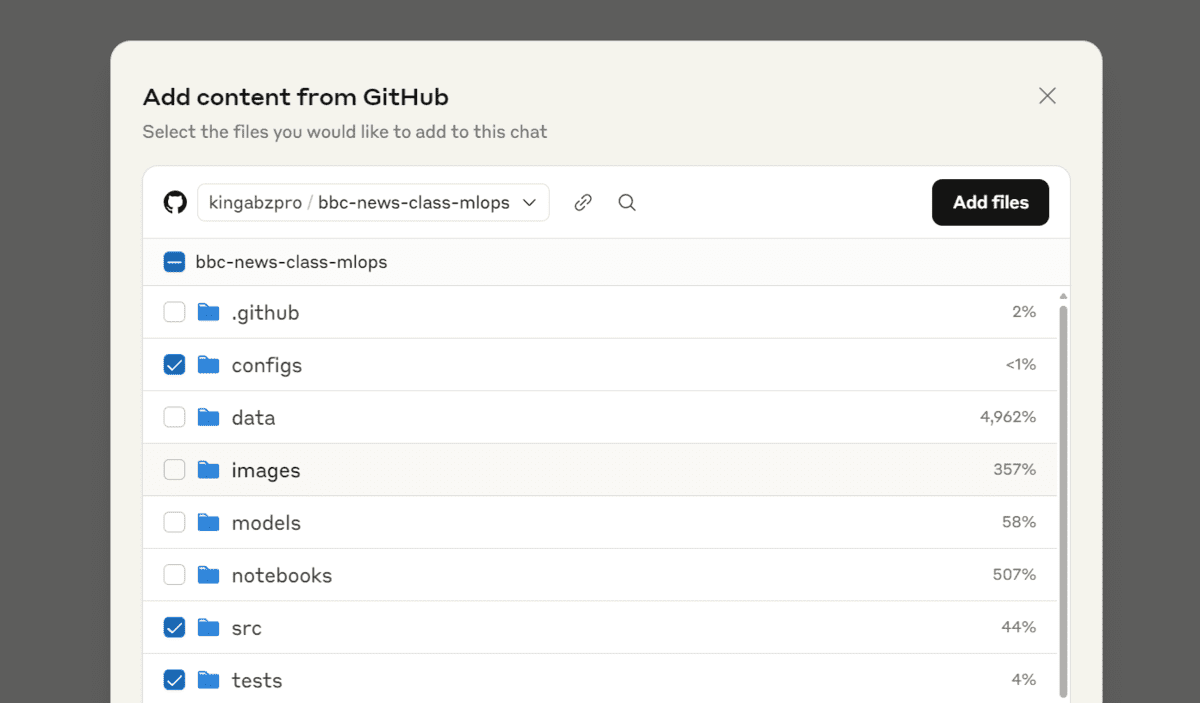Check the .github folder checkbox
The image size is (1200, 703).
point(174,312)
